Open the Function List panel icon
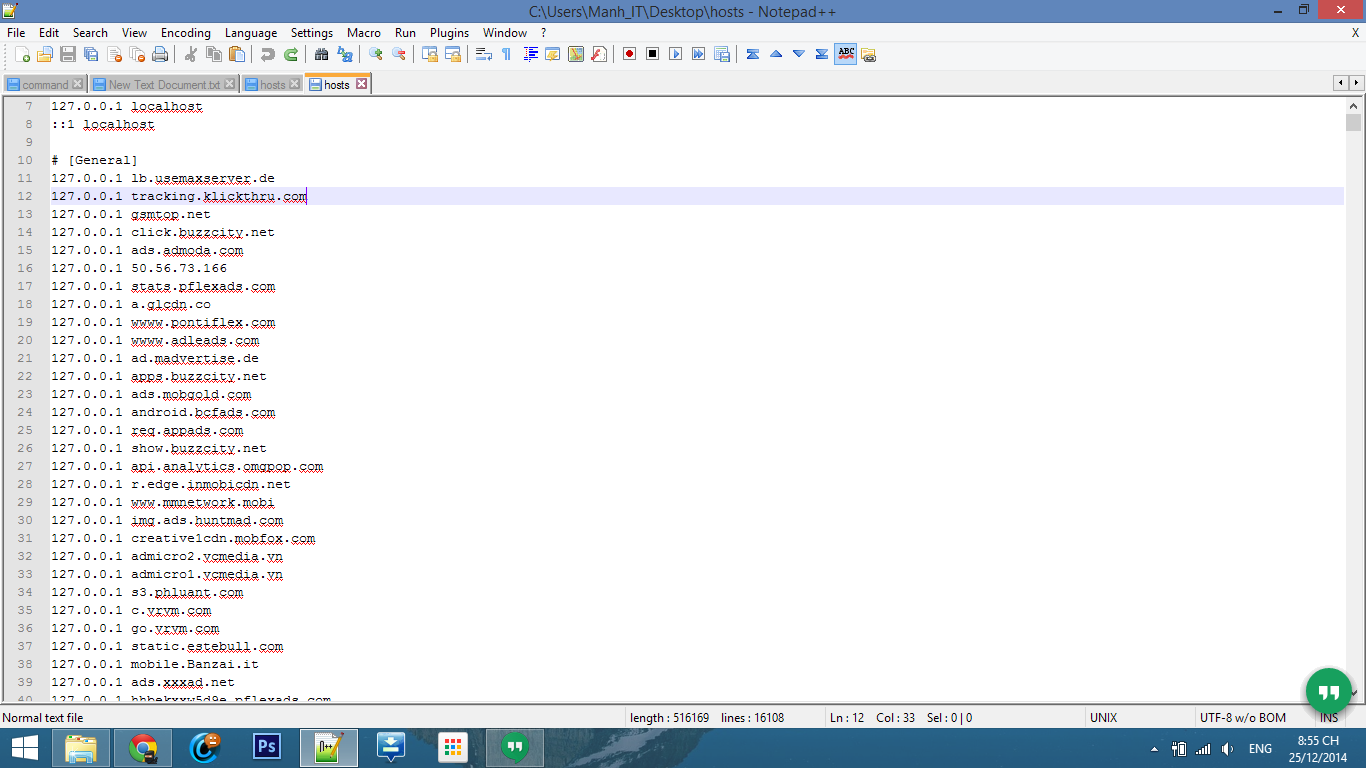This screenshot has width=1366, height=768. (599, 54)
